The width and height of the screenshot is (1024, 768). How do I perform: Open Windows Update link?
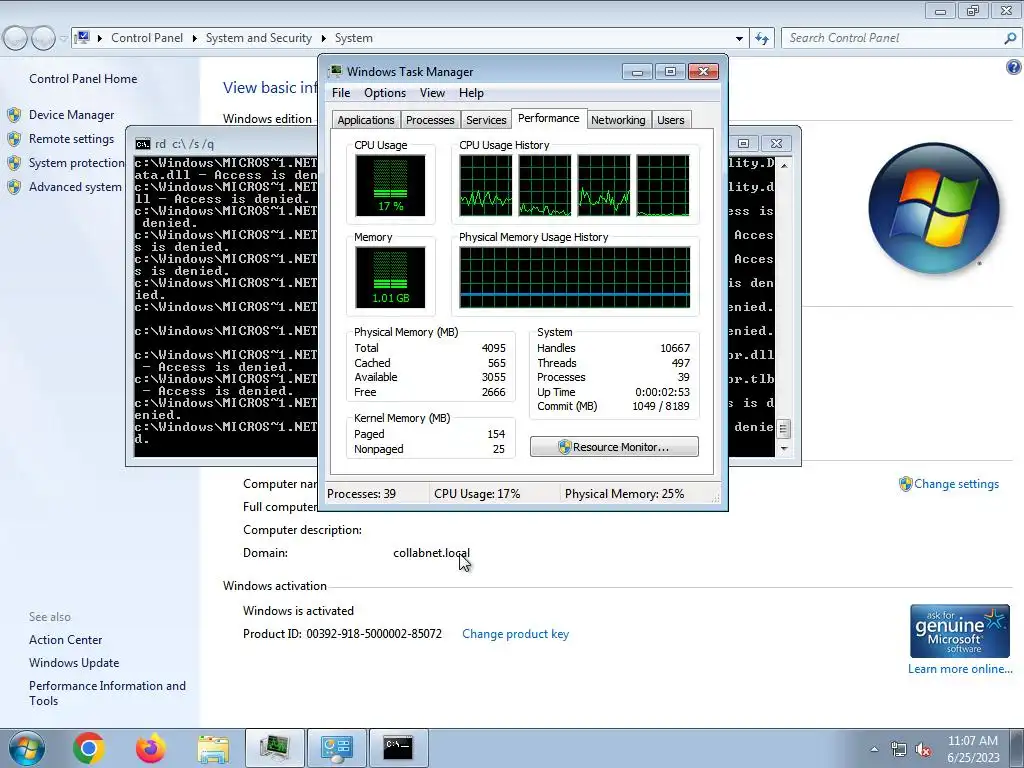pos(74,663)
